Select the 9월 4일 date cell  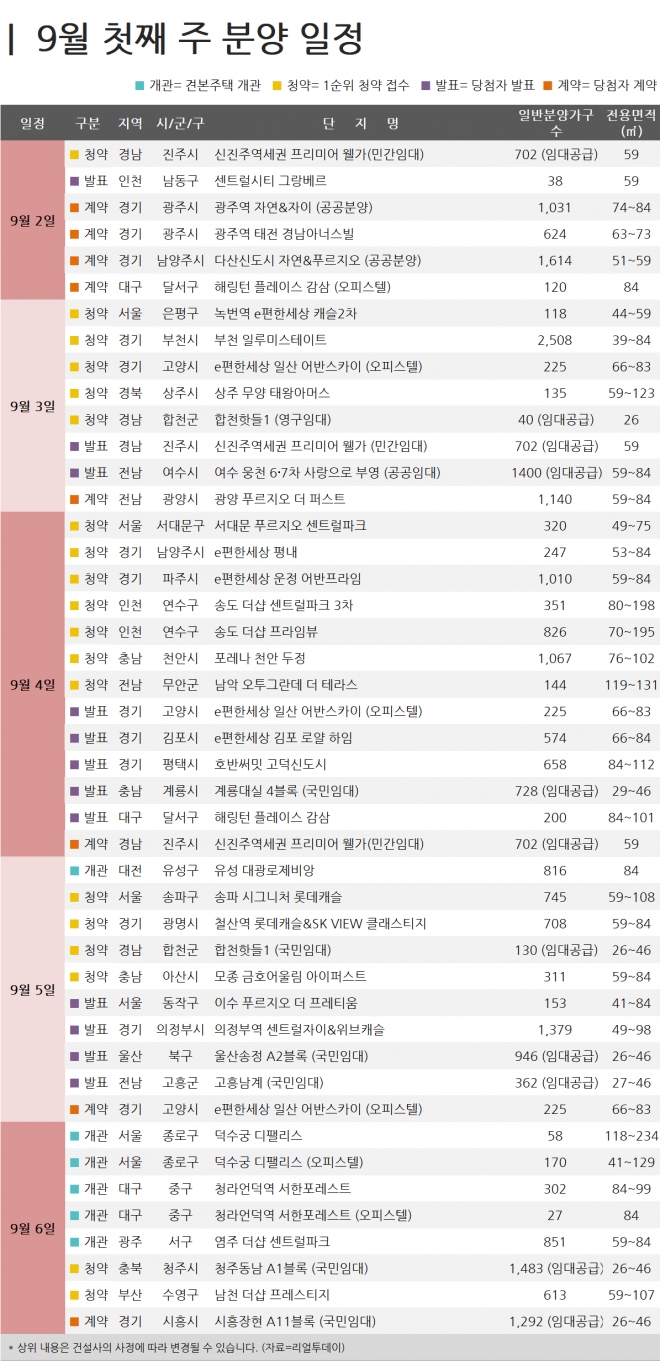[x=32, y=683]
